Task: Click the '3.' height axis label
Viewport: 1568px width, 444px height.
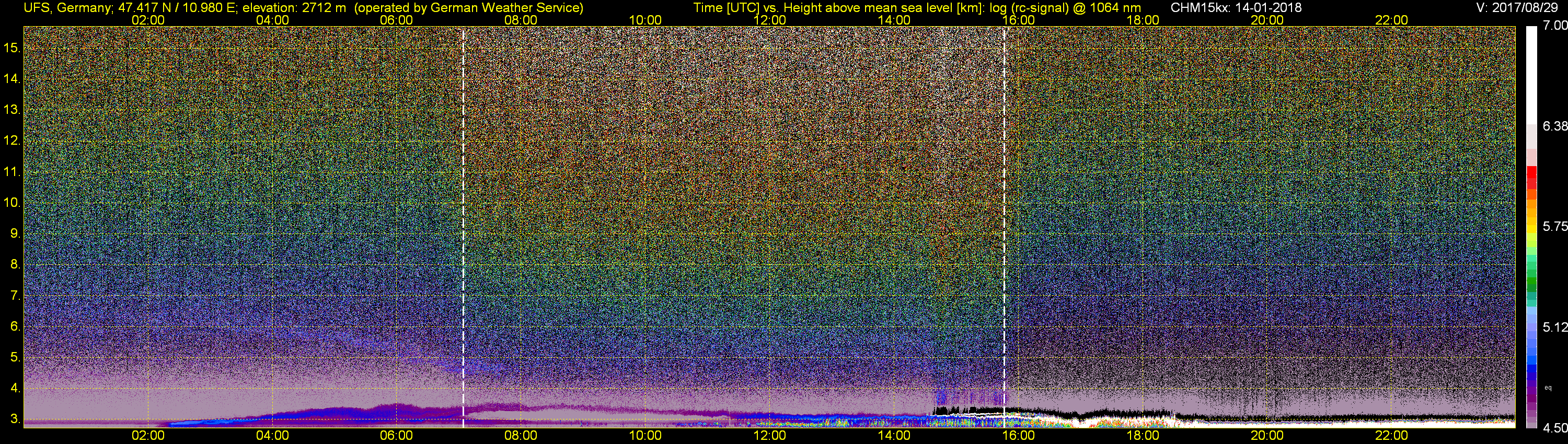Action: tap(15, 419)
